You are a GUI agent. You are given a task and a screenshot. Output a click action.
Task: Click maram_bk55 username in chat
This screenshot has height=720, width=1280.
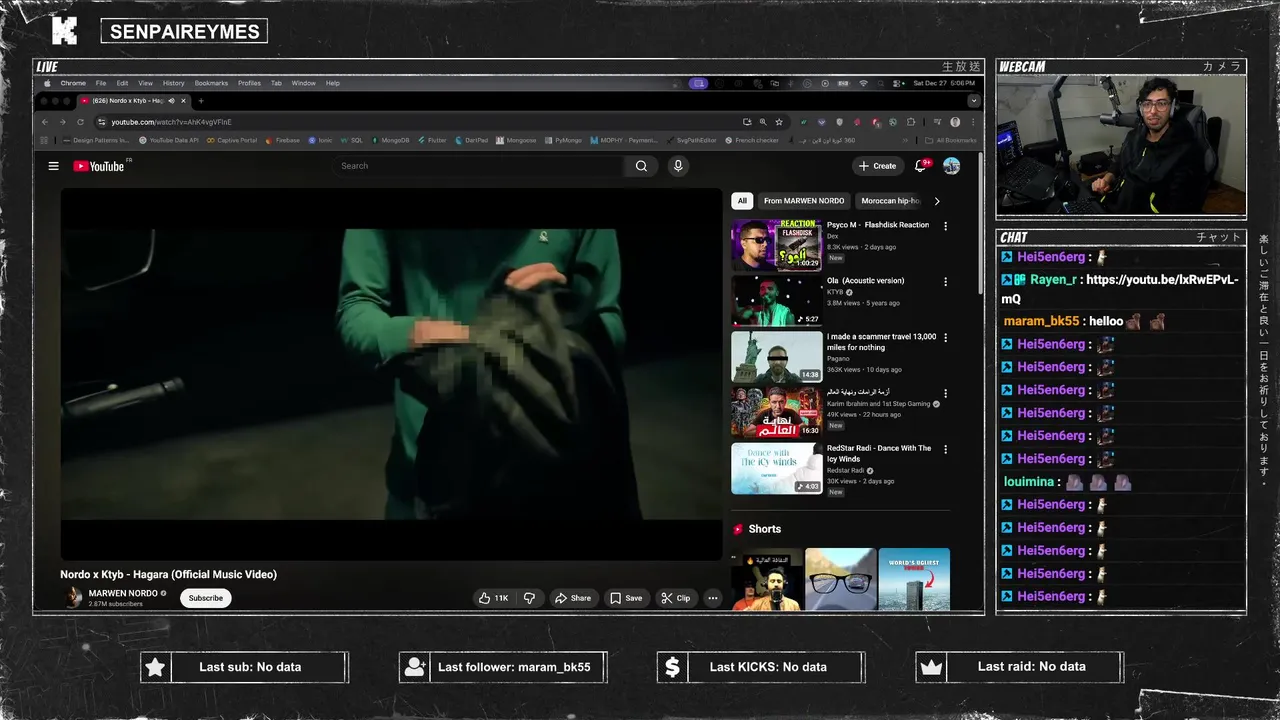pyautogui.click(x=1041, y=321)
